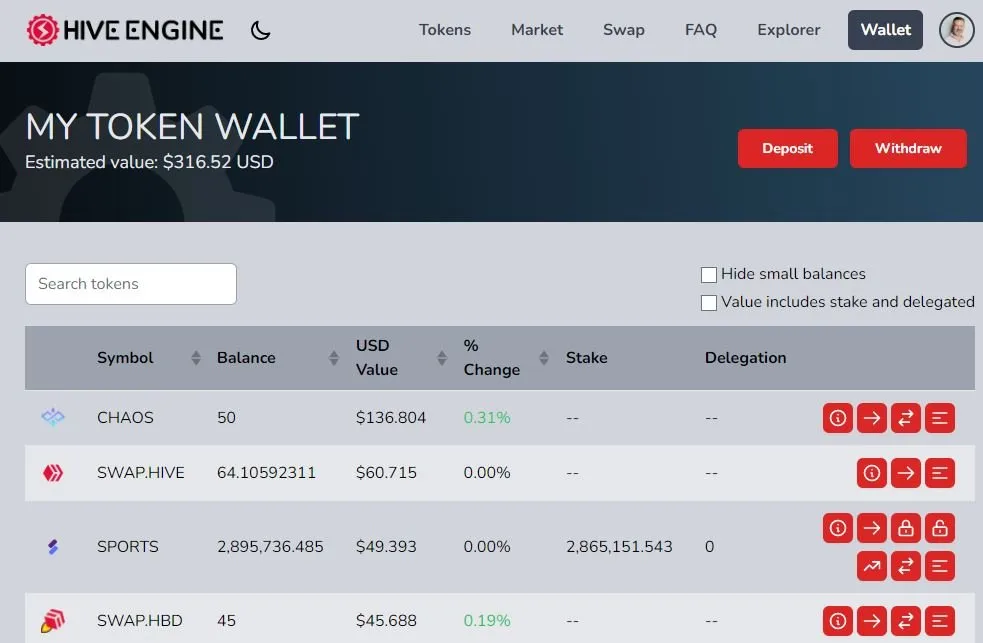
Task: Send SPORTS tokens arrow icon
Action: click(871, 528)
